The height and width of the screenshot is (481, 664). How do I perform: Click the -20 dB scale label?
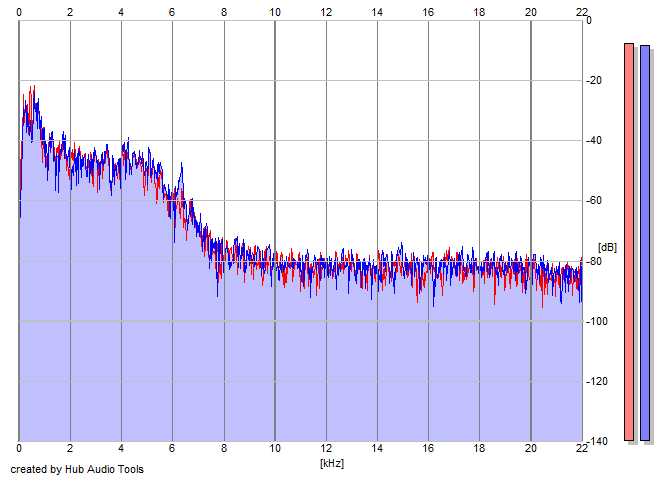pyautogui.click(x=594, y=80)
